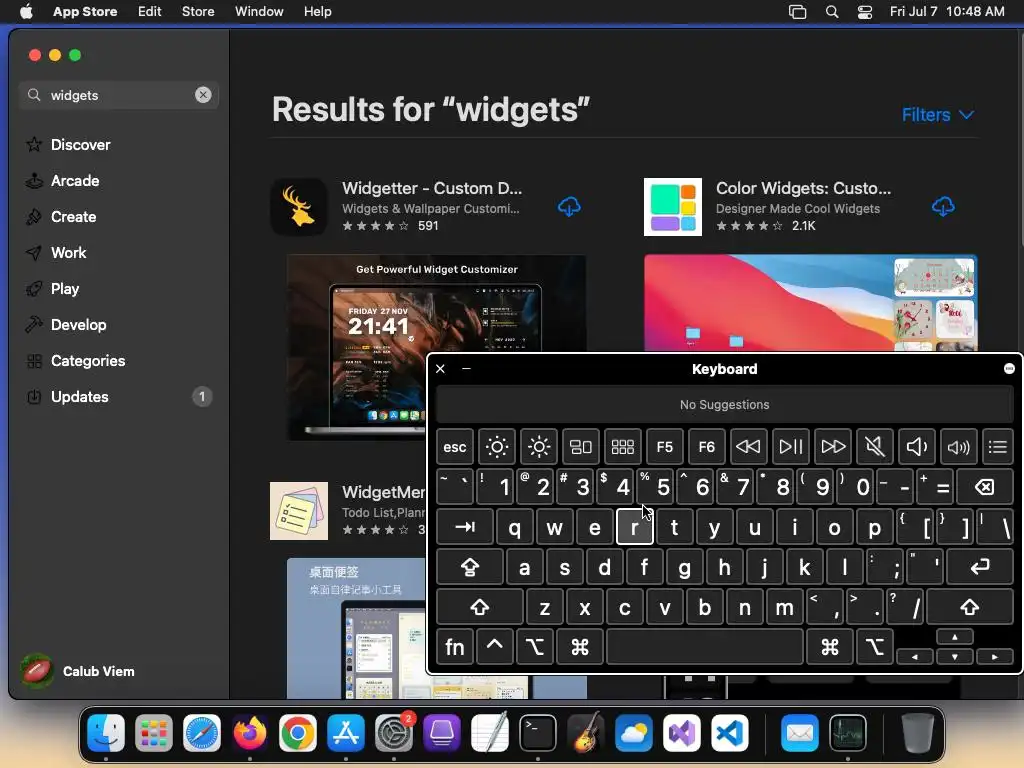Tap brightness up key on keyboard

pyautogui.click(x=539, y=447)
